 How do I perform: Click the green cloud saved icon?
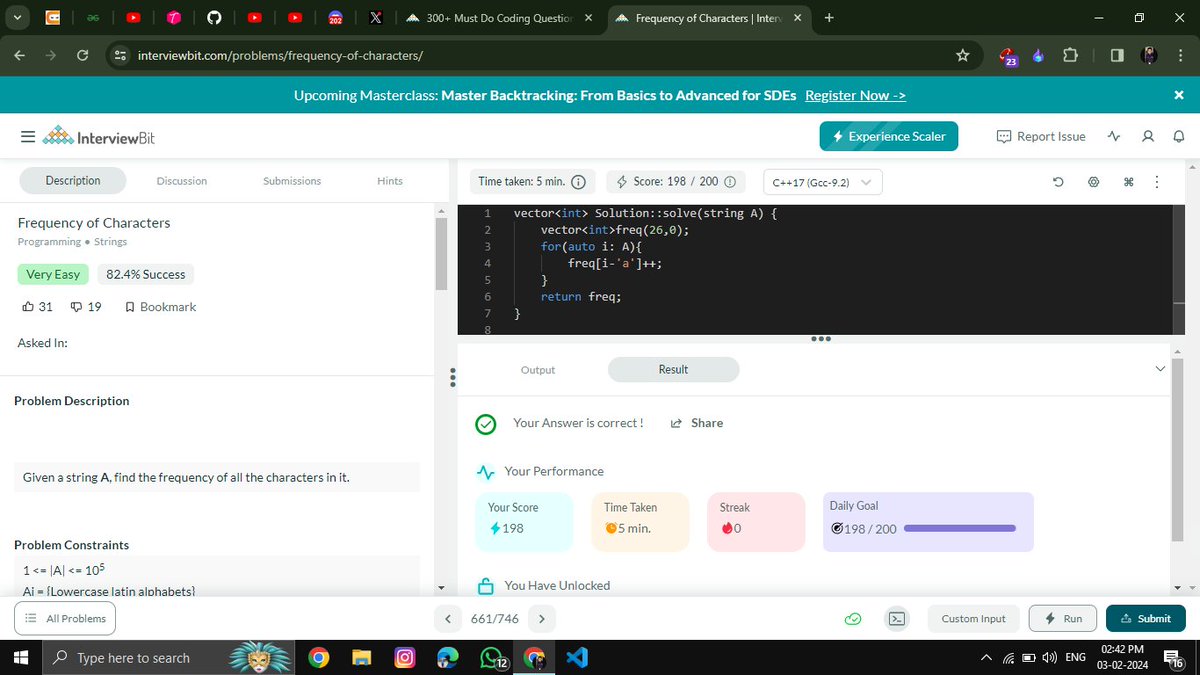[x=853, y=619]
